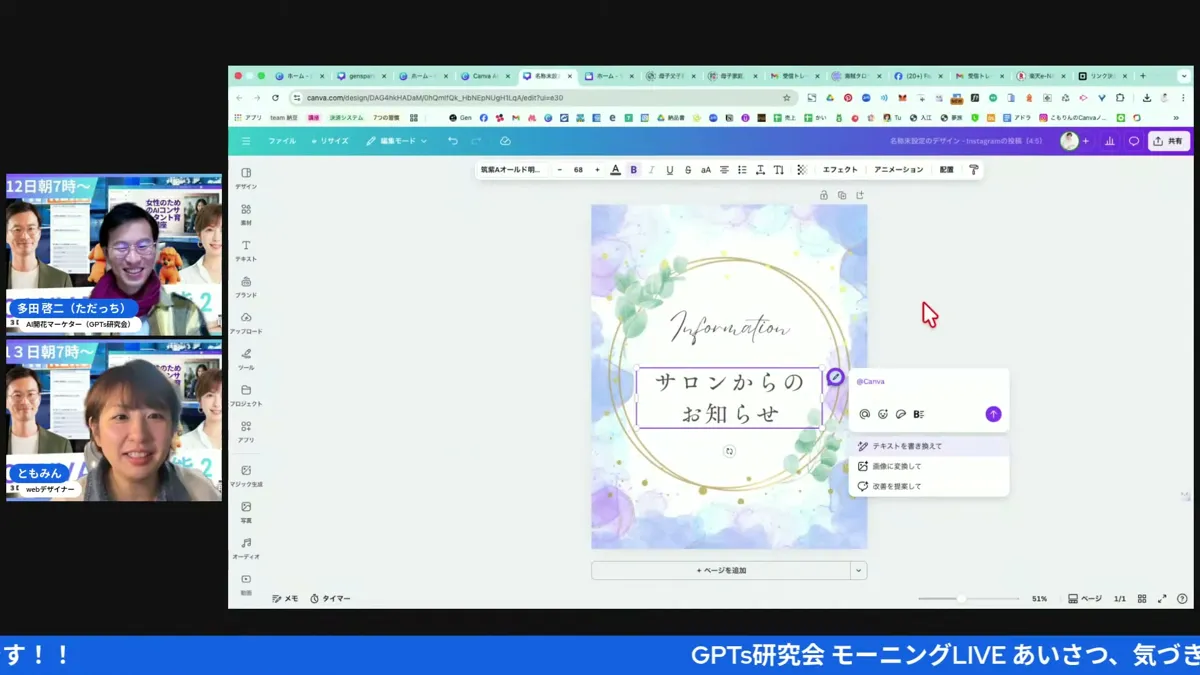
Task: Enter fullscreen presentation mode
Action: pos(1162,599)
